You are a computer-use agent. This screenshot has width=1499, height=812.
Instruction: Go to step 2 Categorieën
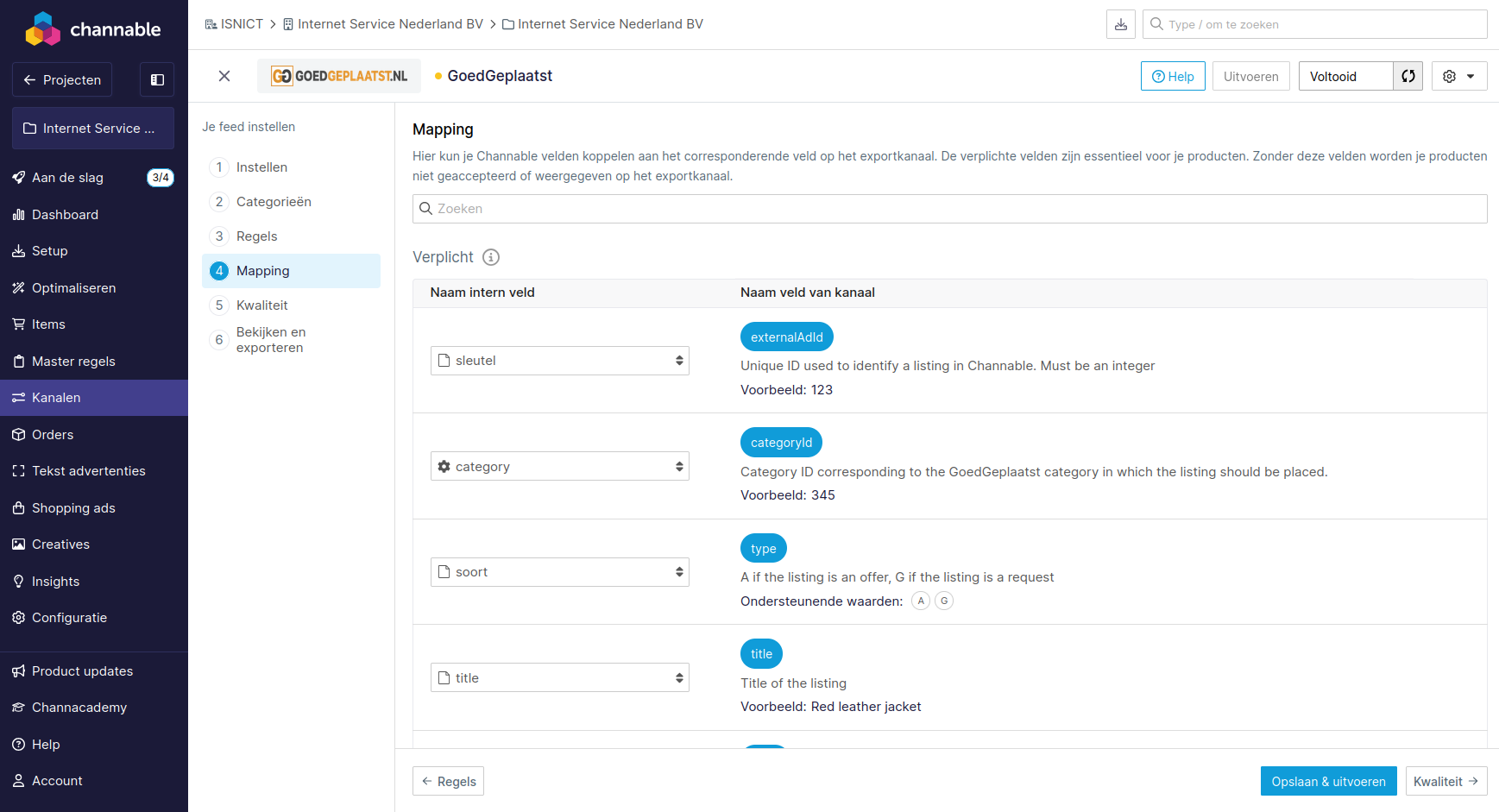(273, 201)
